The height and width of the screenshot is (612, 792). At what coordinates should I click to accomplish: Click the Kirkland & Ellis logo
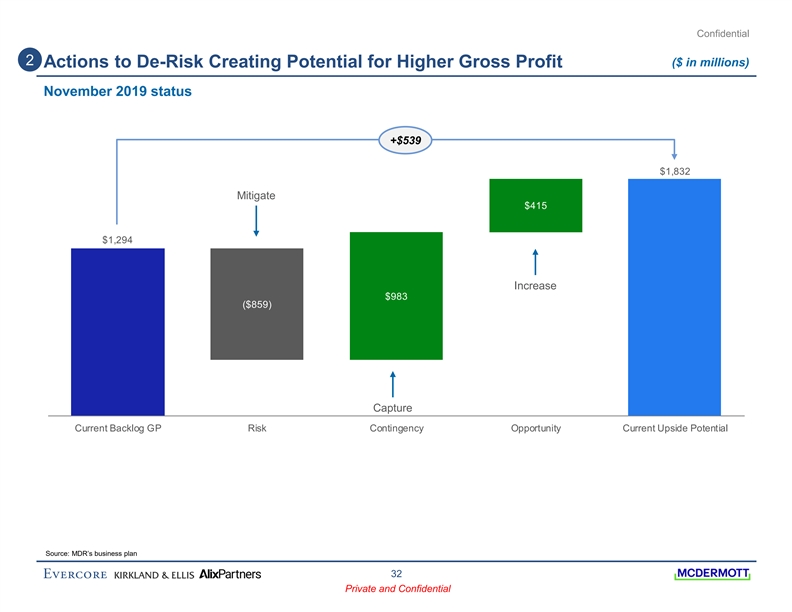(x=155, y=575)
